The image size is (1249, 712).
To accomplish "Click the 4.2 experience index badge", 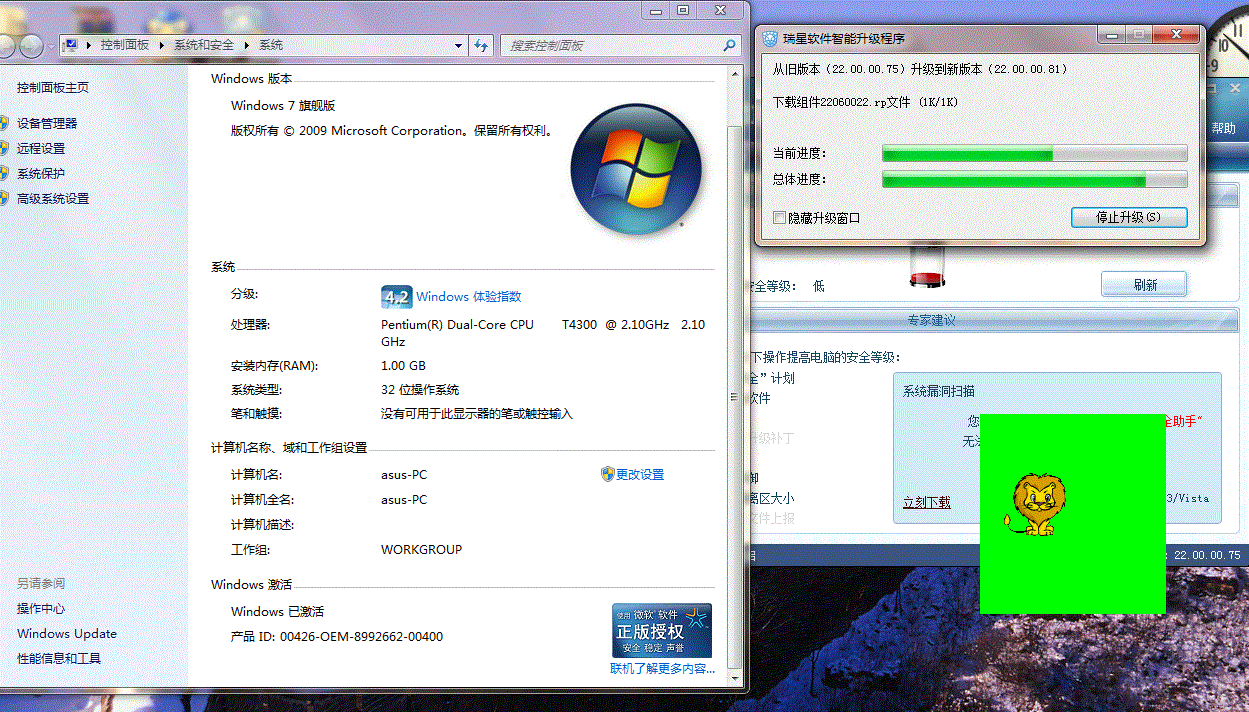I will coord(396,297).
